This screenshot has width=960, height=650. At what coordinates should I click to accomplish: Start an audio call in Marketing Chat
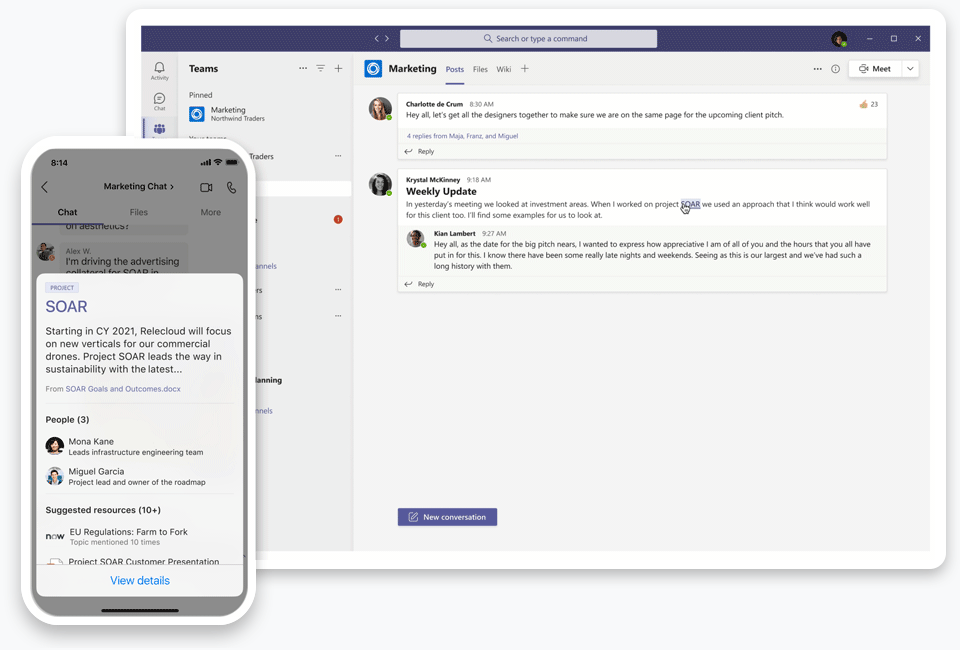[x=231, y=187]
